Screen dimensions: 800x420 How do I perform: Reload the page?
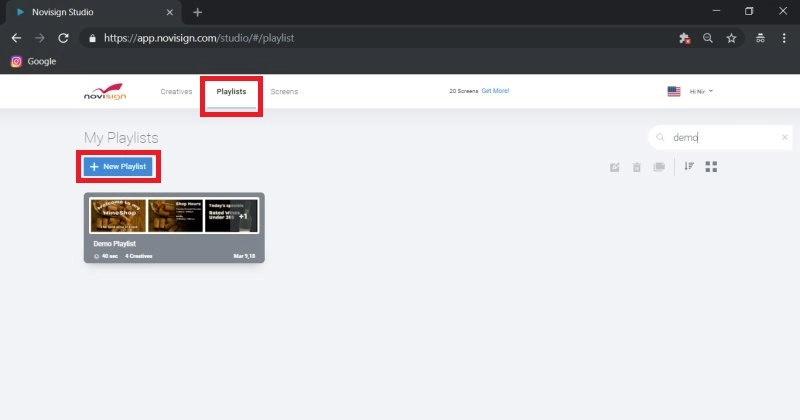tap(63, 38)
